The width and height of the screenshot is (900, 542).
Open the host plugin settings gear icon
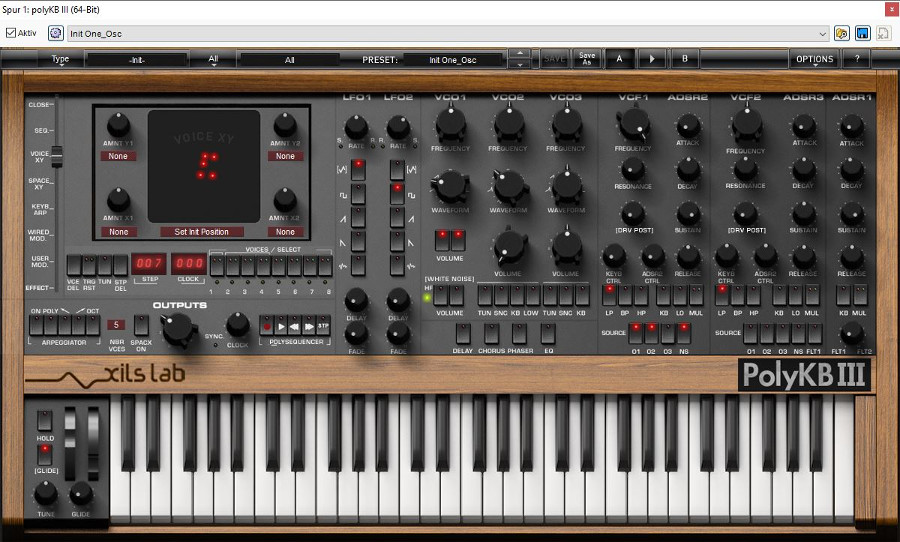(x=55, y=33)
